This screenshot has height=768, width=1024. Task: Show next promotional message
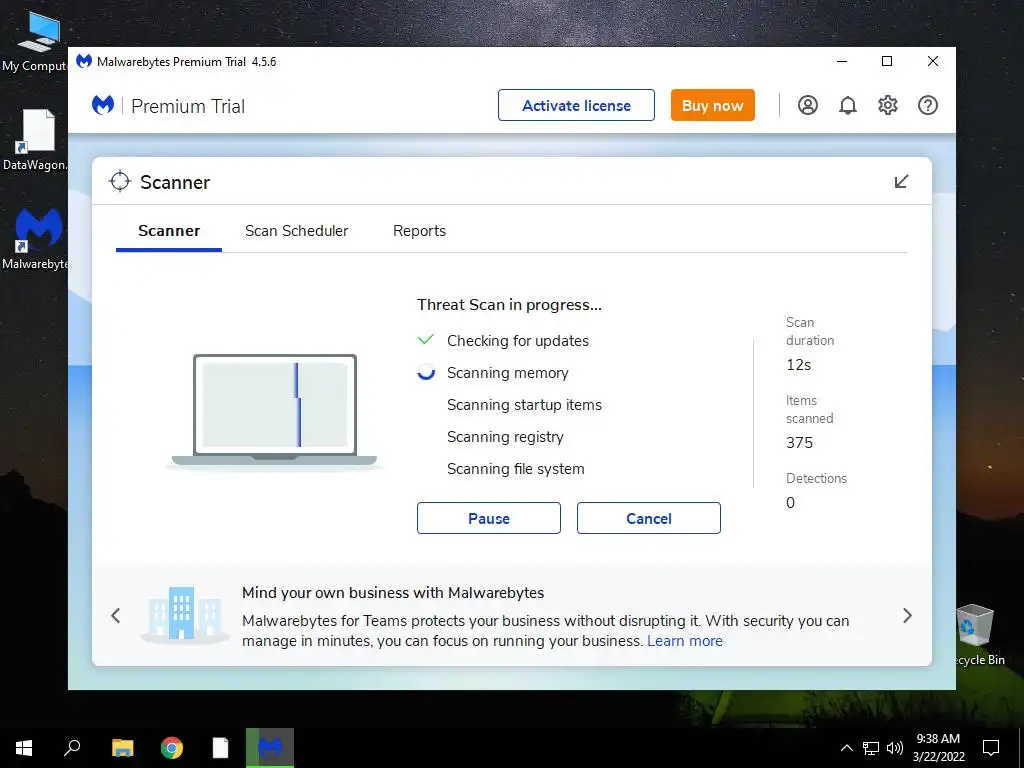[907, 615]
